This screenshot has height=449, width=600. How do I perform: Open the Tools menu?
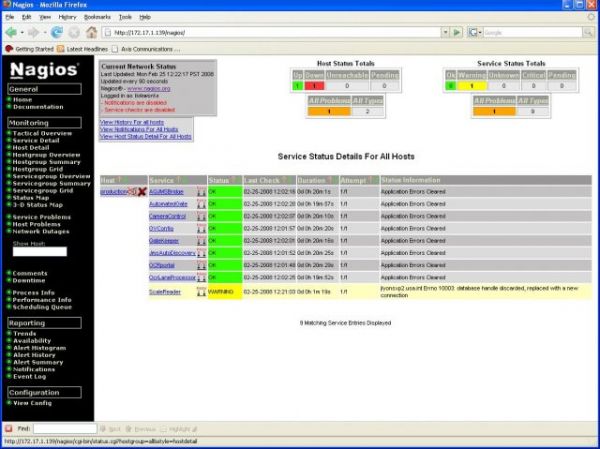(125, 17)
